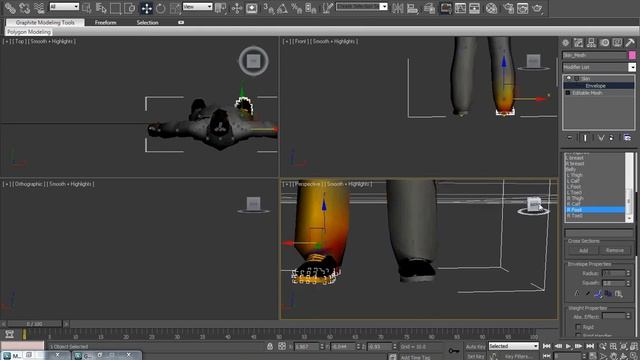The width and height of the screenshot is (640, 360).
Task: Choose Rectangular Selection Region tool
Action: [116, 8]
